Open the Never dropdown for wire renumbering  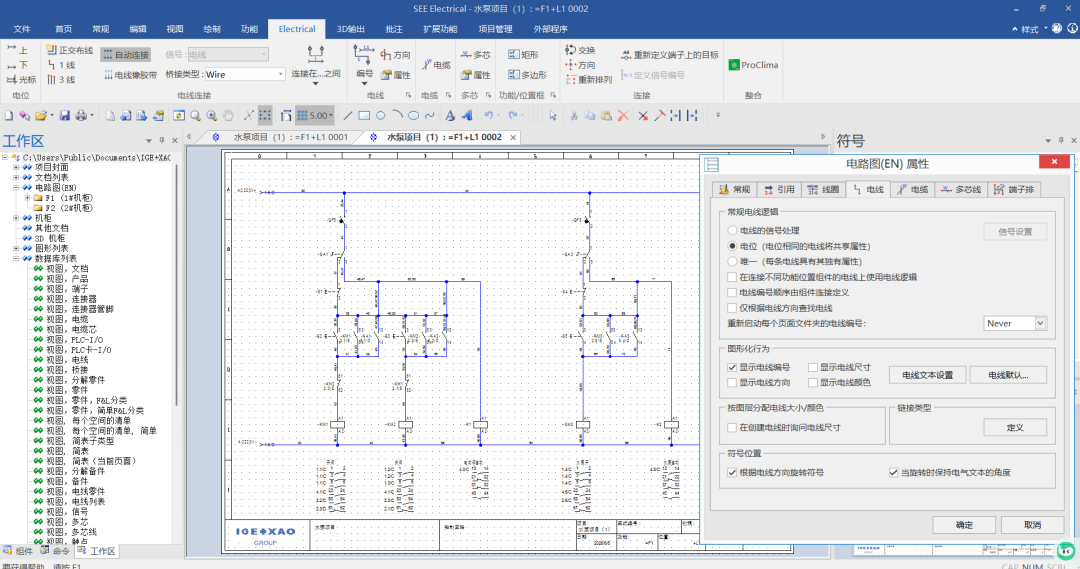point(1016,323)
